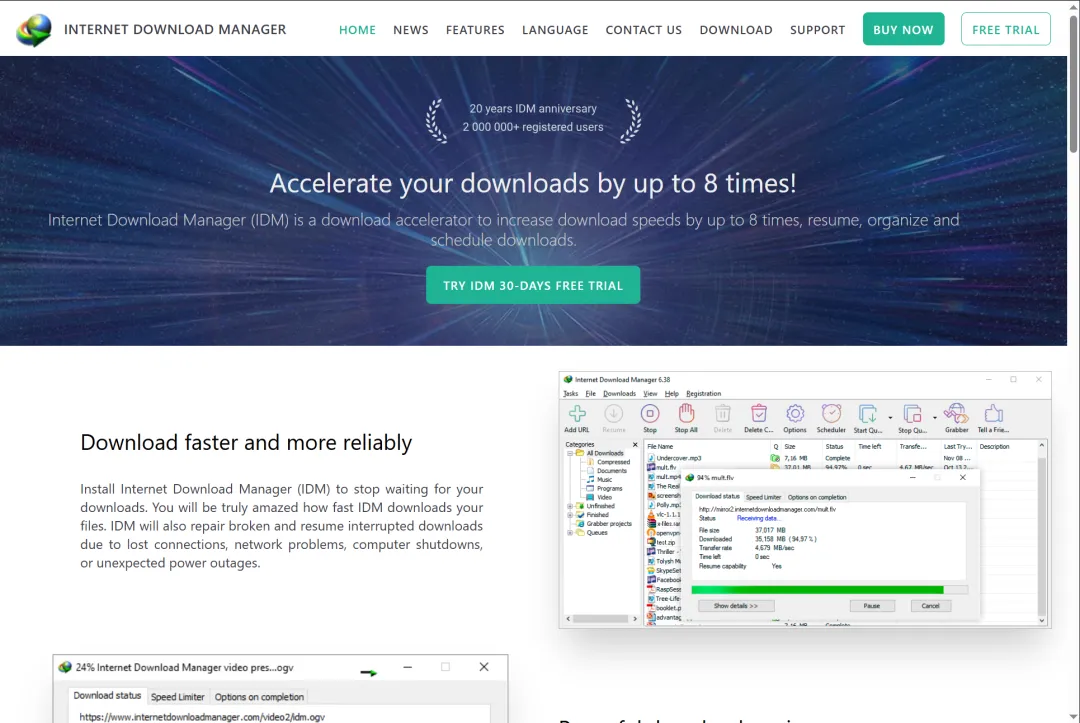Expand the Queues category node
Viewport: 1080px width, 723px height.
pyautogui.click(x=570, y=532)
